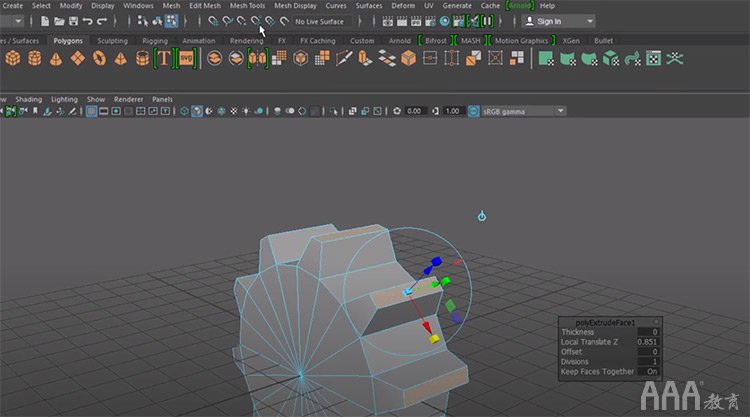Image resolution: width=750 pixels, height=417 pixels.
Task: Toggle the Snap to Curves magnet
Action: click(x=227, y=21)
